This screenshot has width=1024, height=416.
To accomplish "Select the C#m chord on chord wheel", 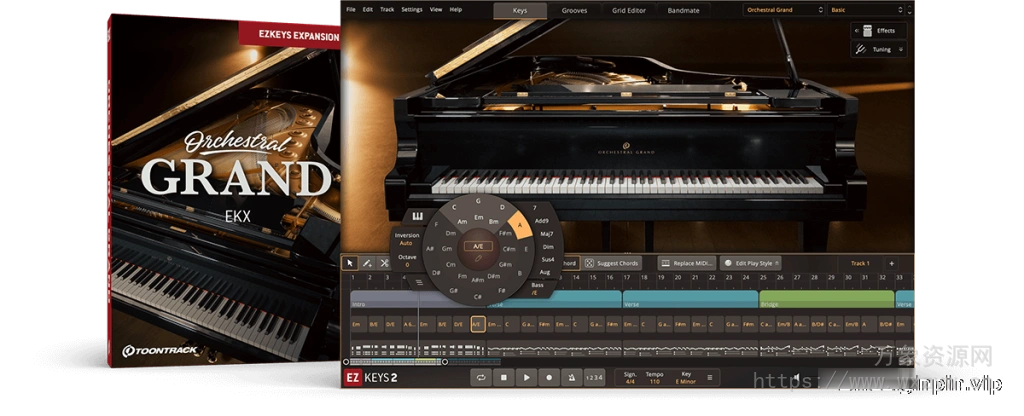I will pyautogui.click(x=509, y=249).
